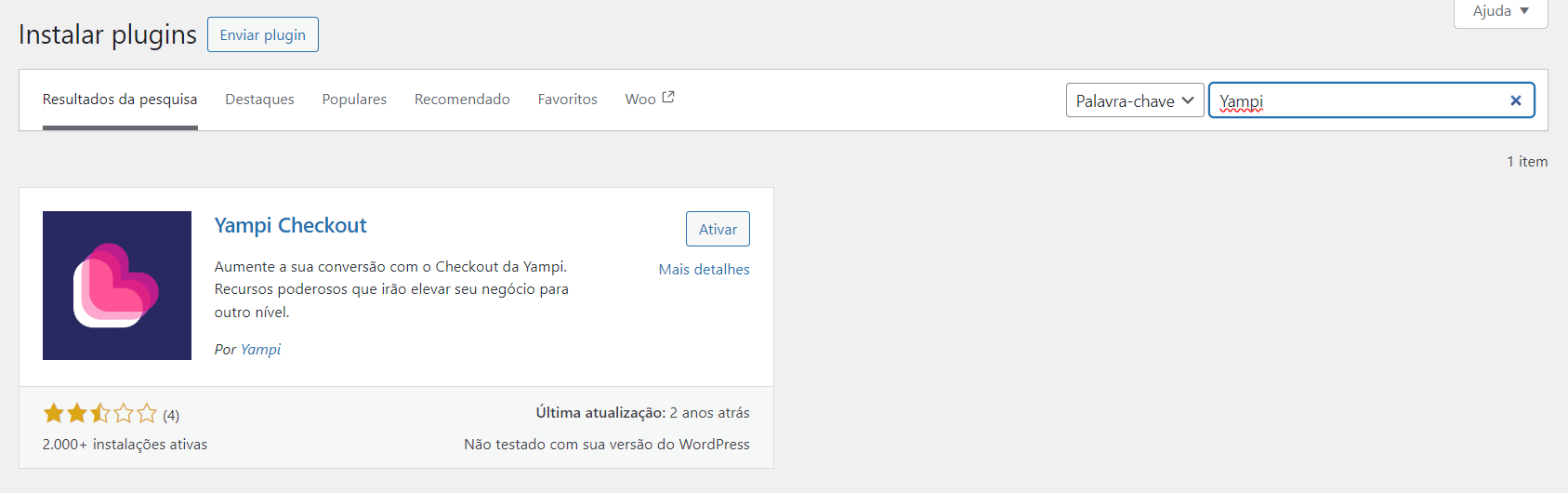Click the plugin description starting with Aumente
This screenshot has height=493, width=1568.
point(391,289)
